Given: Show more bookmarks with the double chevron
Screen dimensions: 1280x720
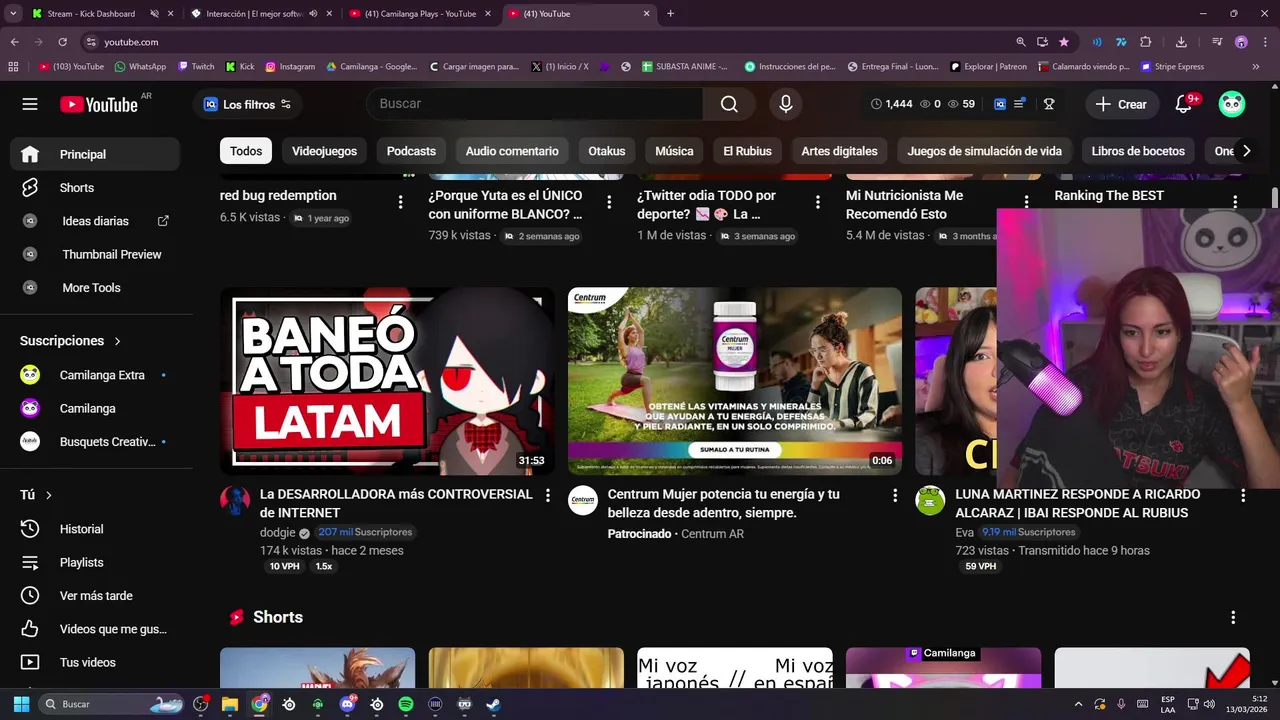Looking at the screenshot, I should point(1256,67).
